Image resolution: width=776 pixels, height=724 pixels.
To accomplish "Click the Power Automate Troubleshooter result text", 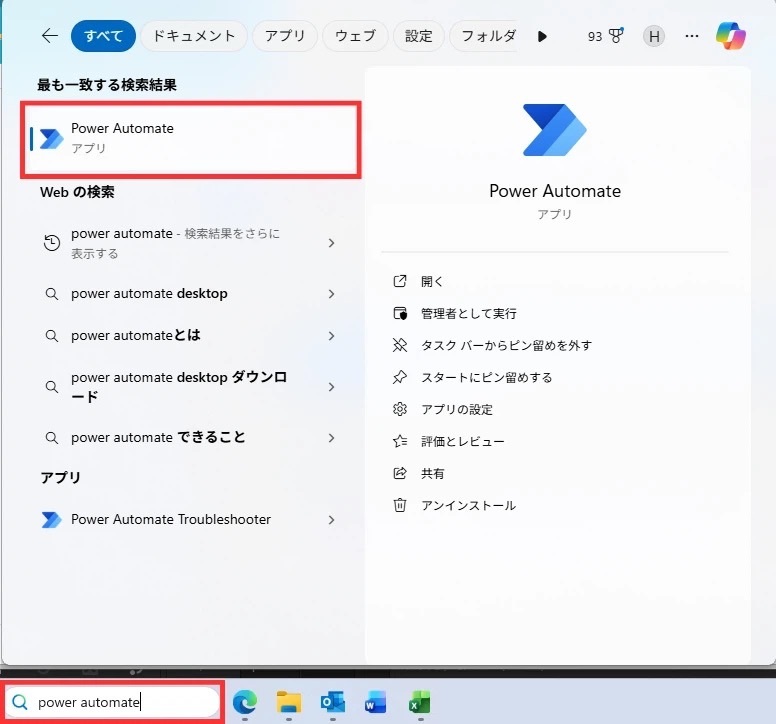I will (x=171, y=519).
